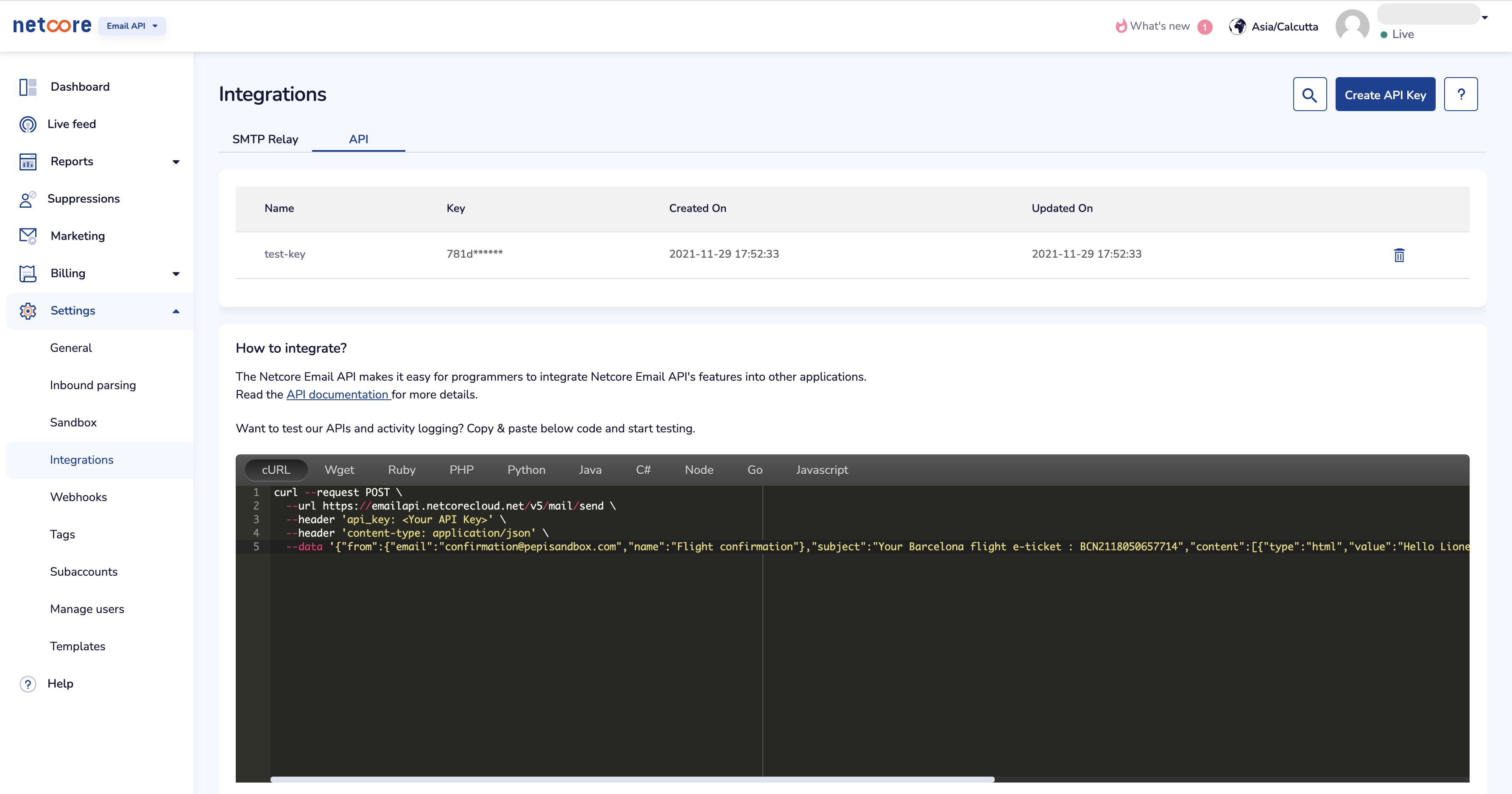Expand the Billing submenu arrow
The width and height of the screenshot is (1512, 794).
pos(176,274)
